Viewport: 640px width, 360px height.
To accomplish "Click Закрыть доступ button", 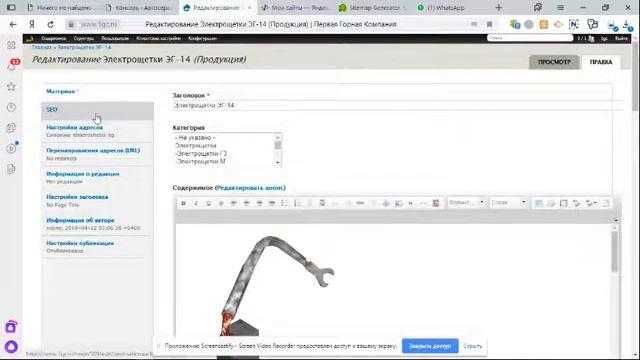I will (x=430, y=346).
